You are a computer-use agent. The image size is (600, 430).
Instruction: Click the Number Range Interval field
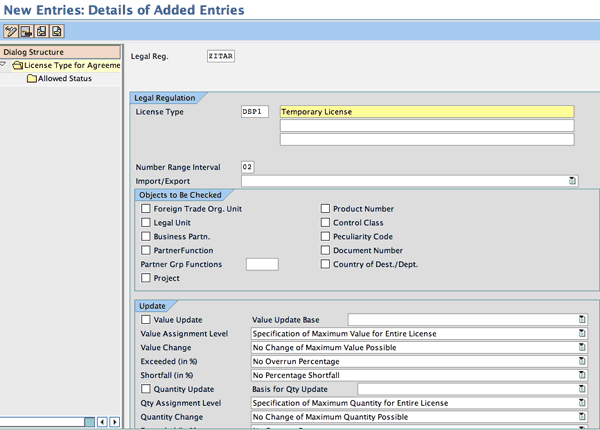point(248,166)
